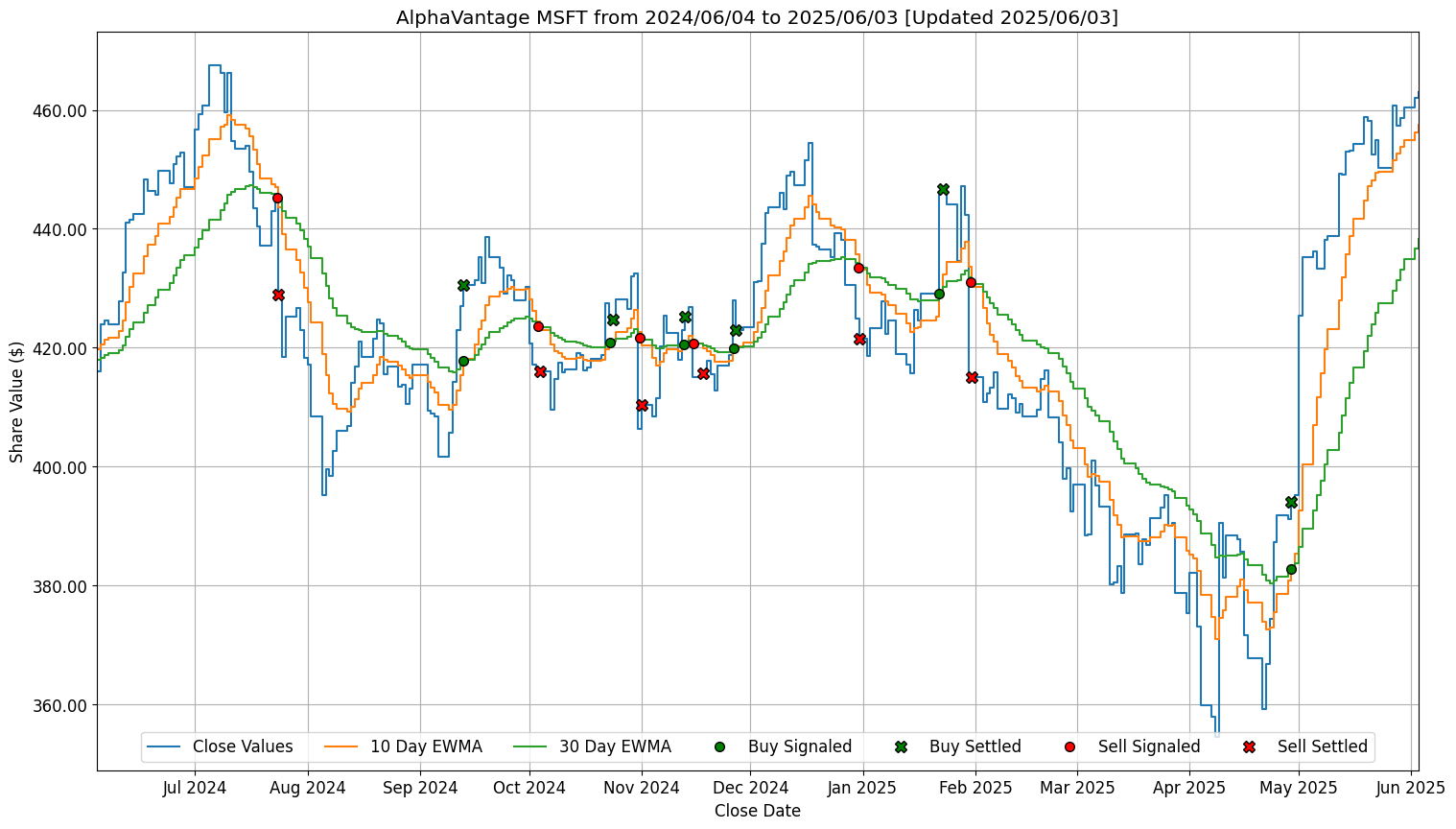Click the "Nov 2024" x-axis tick label
The image size is (1456, 829).
pos(643,788)
